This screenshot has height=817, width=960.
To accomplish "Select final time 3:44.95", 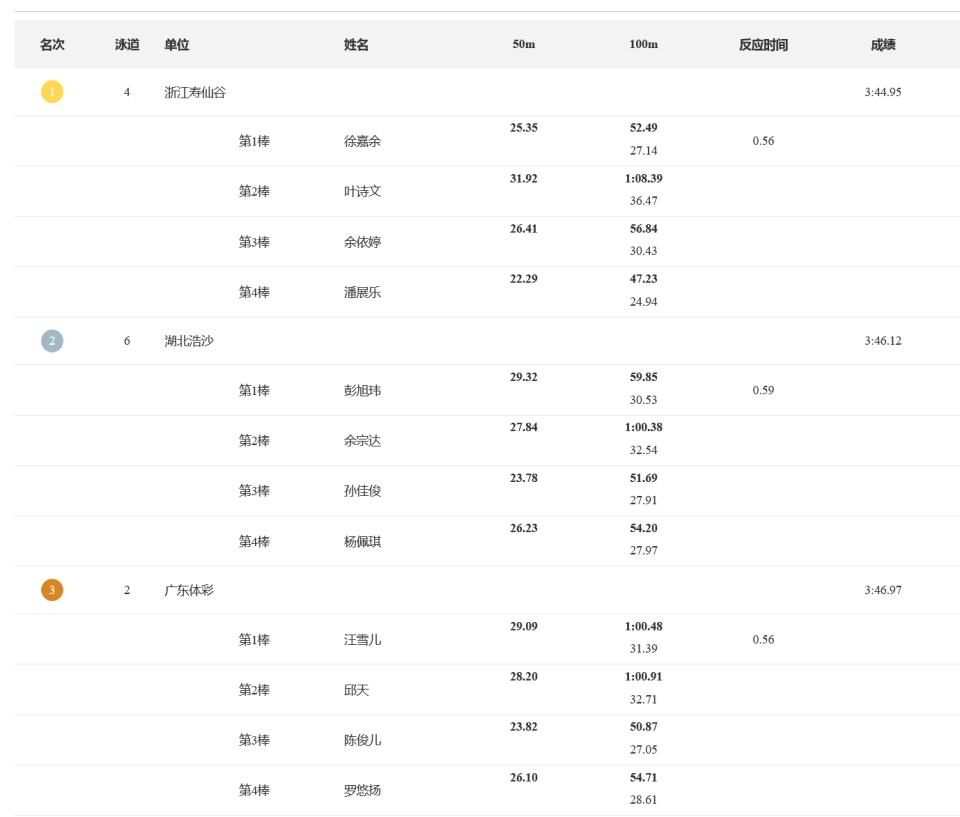I will (883, 92).
